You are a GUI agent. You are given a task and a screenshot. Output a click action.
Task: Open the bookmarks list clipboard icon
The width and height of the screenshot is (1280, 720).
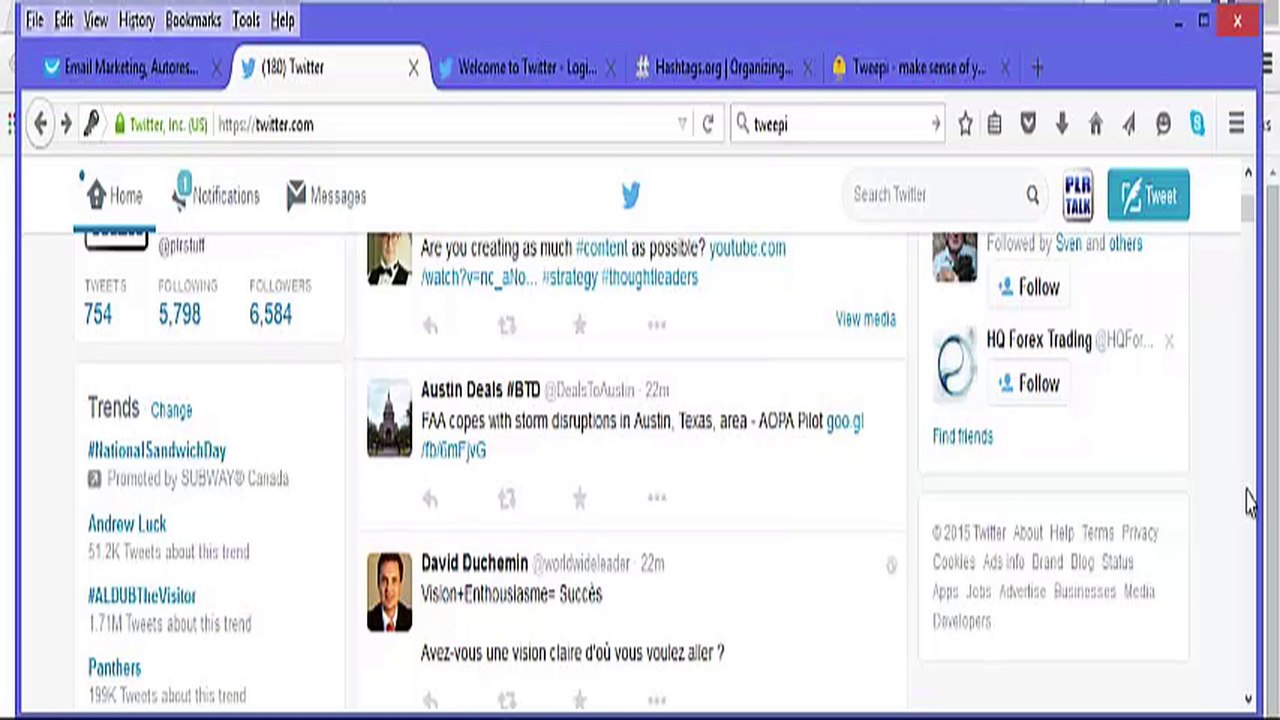[995, 124]
